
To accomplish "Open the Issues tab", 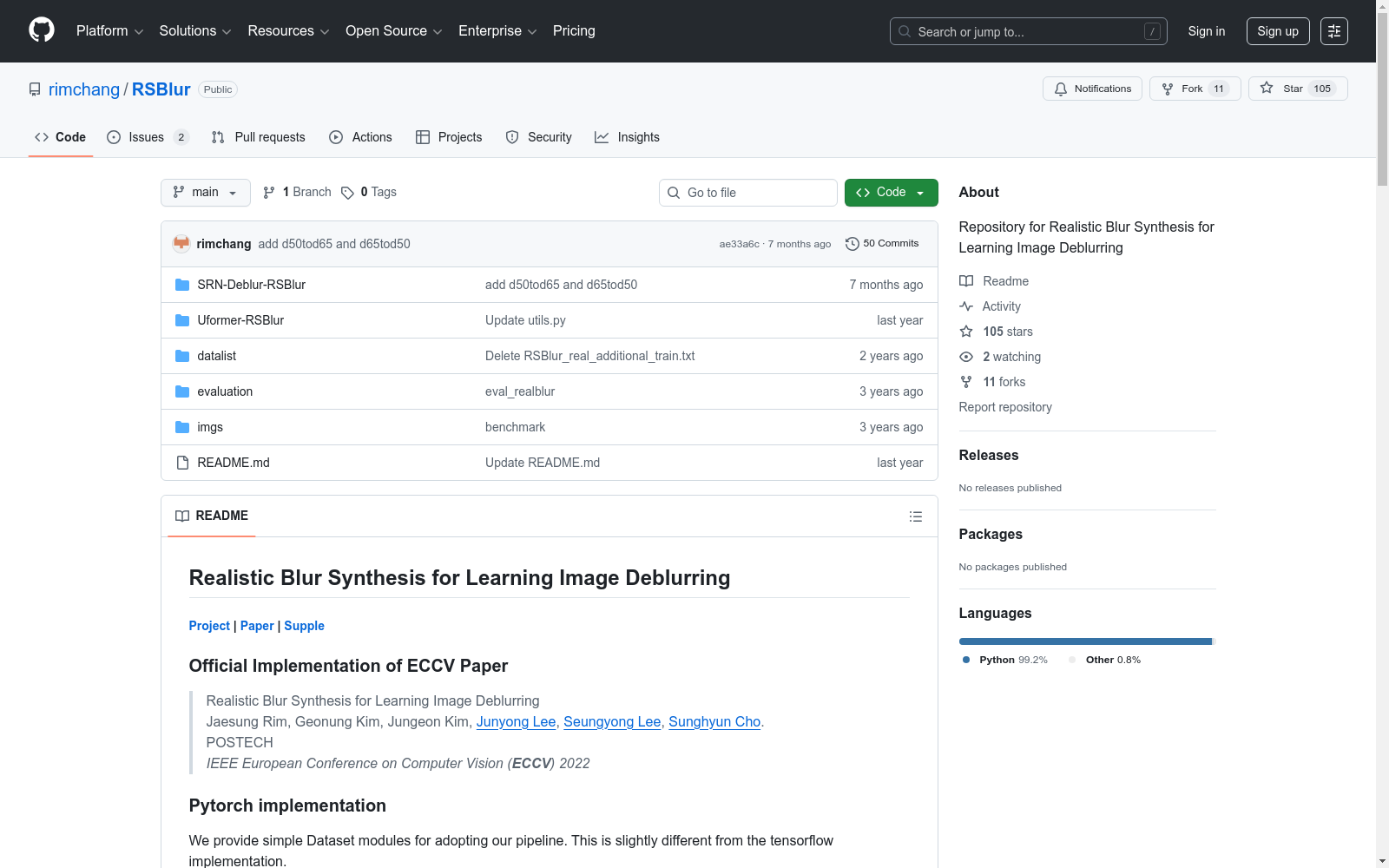I will (x=148, y=137).
